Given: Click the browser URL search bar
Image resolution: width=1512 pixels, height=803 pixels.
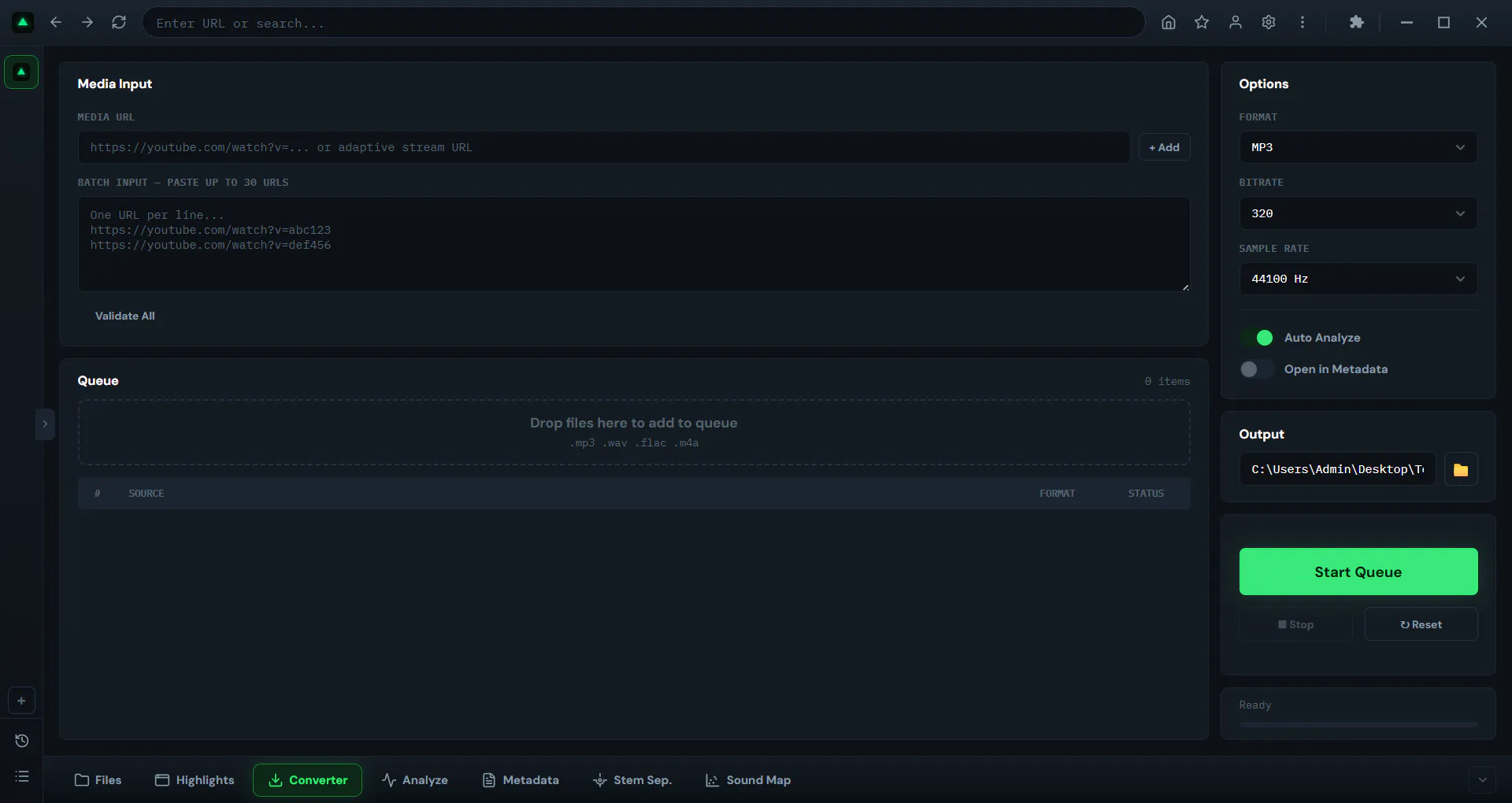Looking at the screenshot, I should [x=643, y=23].
